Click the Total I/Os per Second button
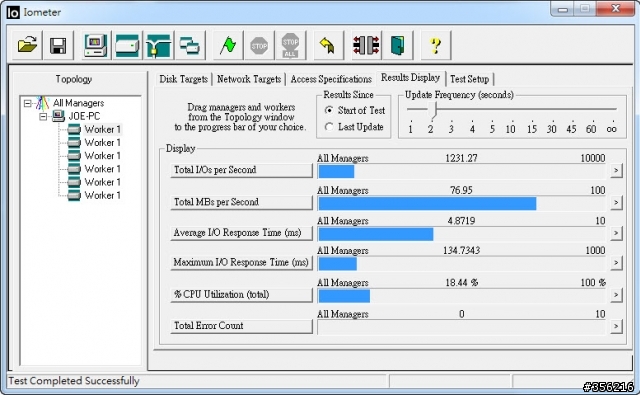Screen dimensions: 640x395 [242, 170]
